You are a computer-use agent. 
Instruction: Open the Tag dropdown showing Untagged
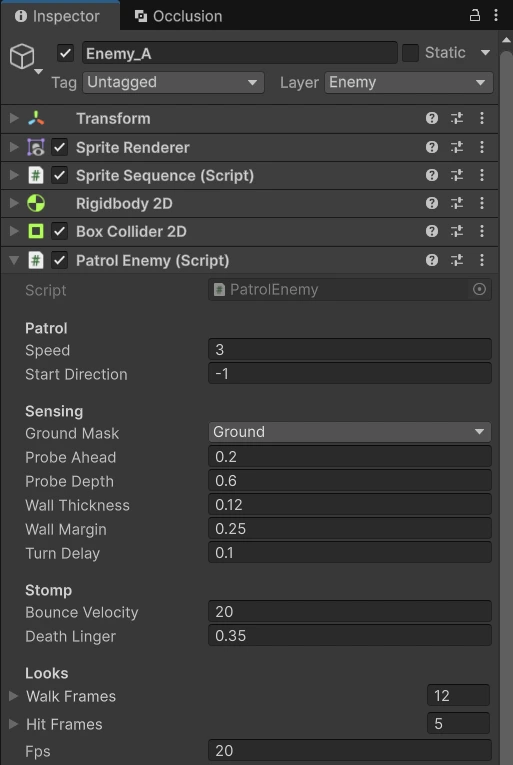pos(173,82)
